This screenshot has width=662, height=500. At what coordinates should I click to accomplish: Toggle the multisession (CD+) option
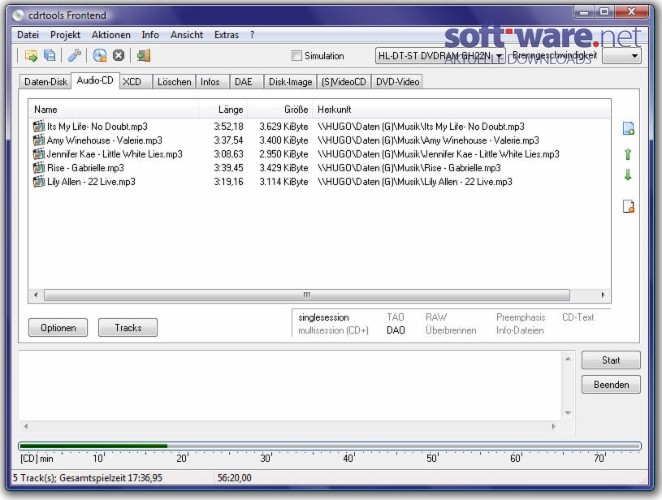333,331
